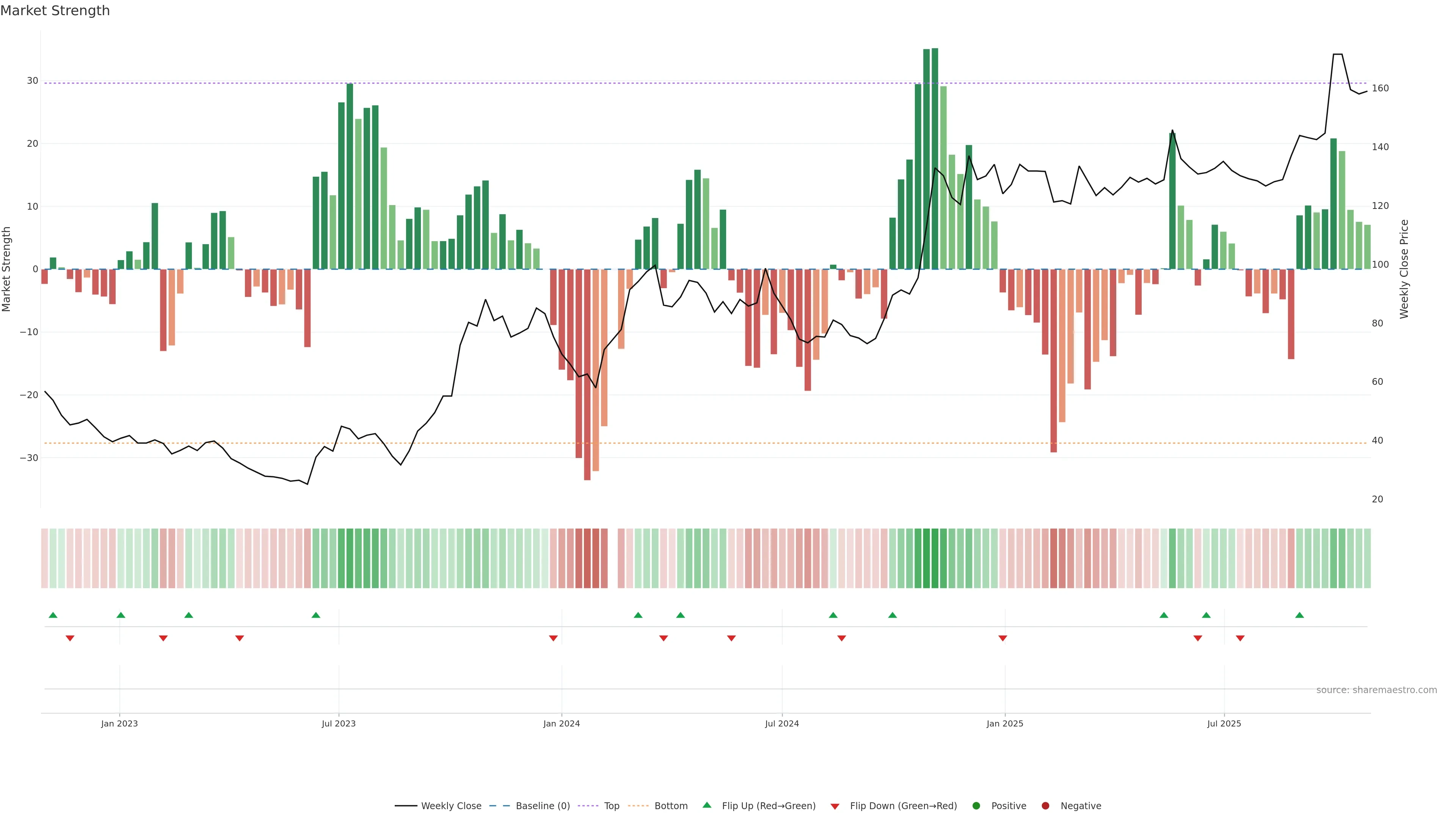
Task: Click the dark red Negative legend dot
Action: (x=1045, y=806)
